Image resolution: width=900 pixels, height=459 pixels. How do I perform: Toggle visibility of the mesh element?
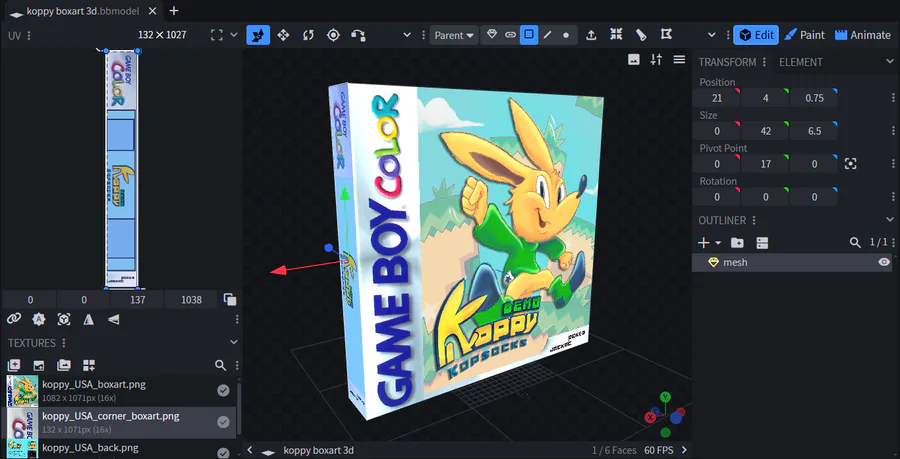tap(884, 262)
